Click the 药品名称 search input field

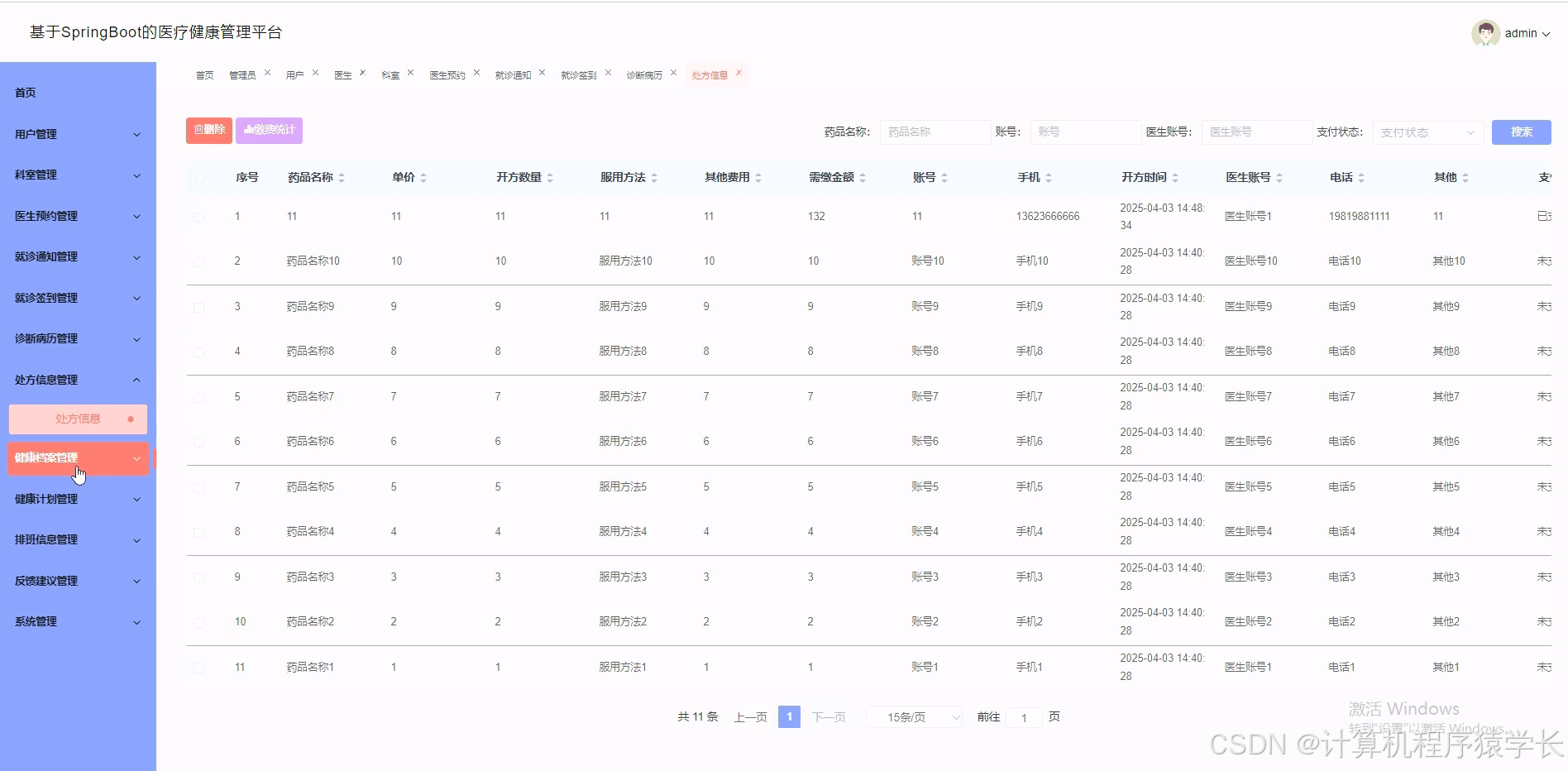[x=935, y=132]
